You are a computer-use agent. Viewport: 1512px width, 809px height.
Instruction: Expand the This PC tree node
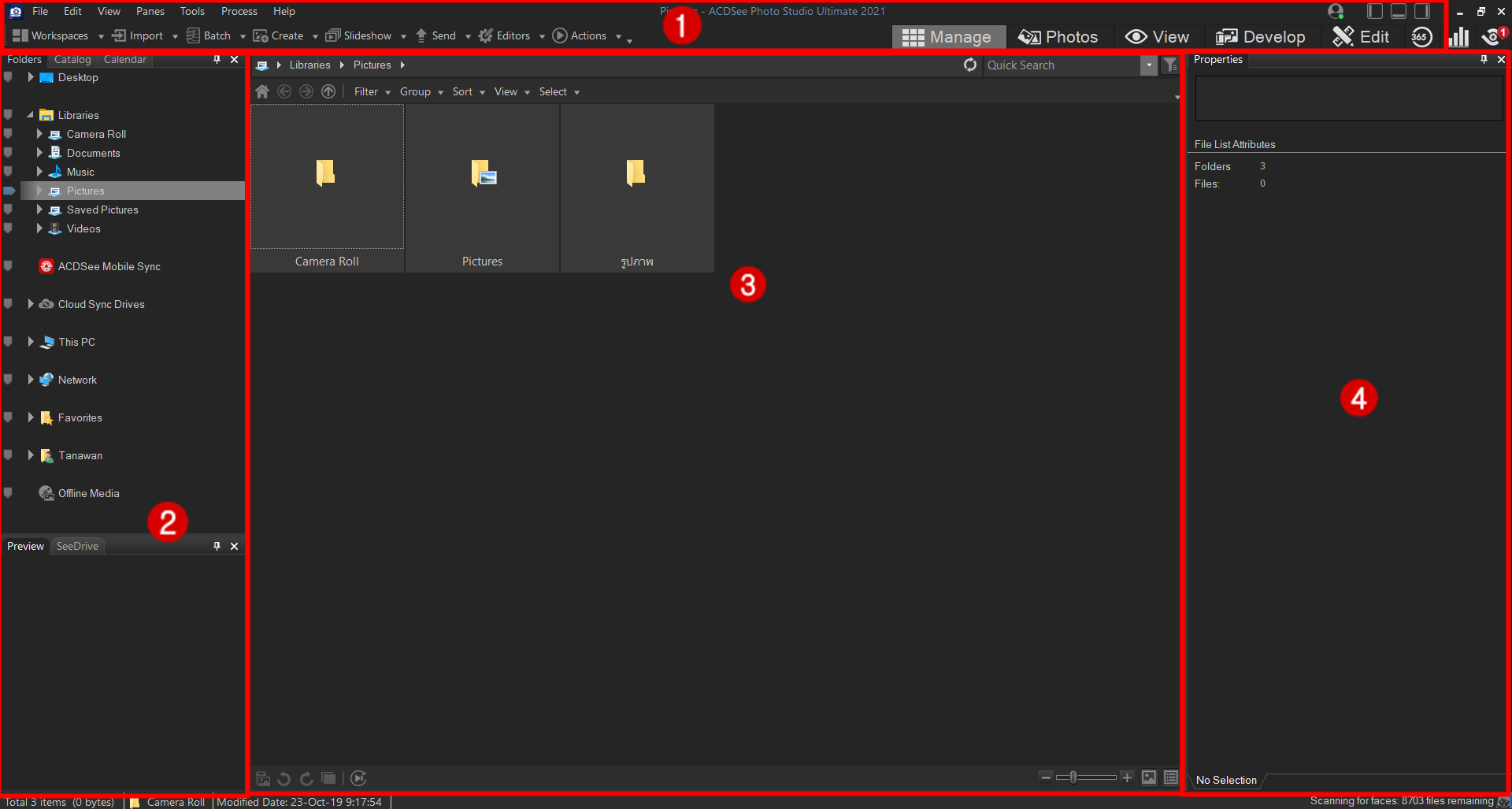[31, 342]
